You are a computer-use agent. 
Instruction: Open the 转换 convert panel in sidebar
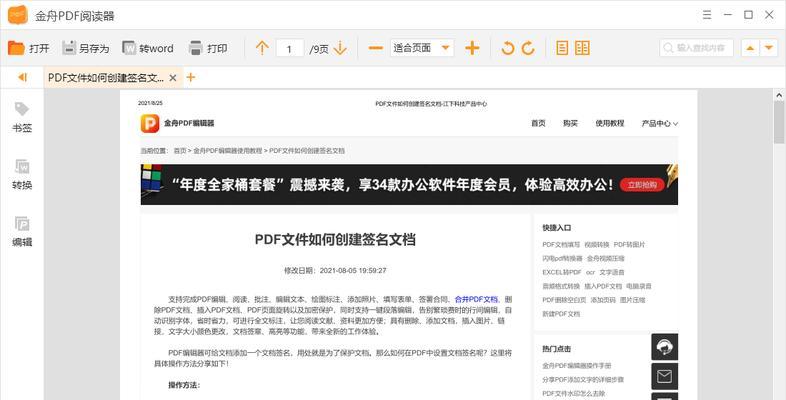(x=22, y=174)
